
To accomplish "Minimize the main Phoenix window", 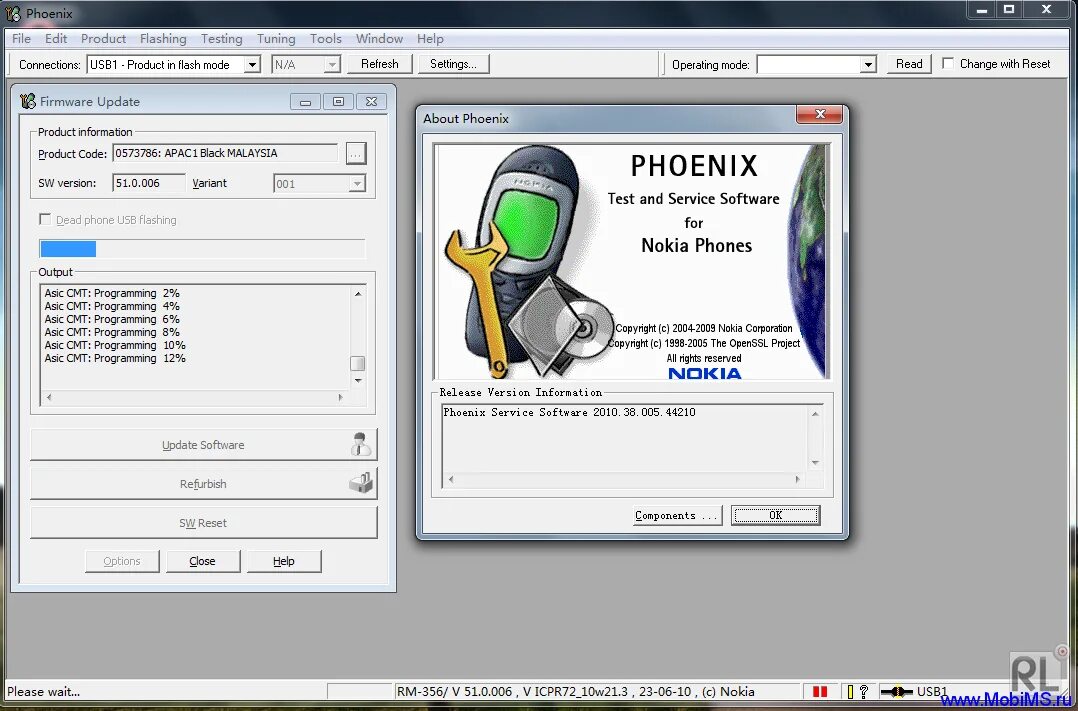I will point(982,10).
